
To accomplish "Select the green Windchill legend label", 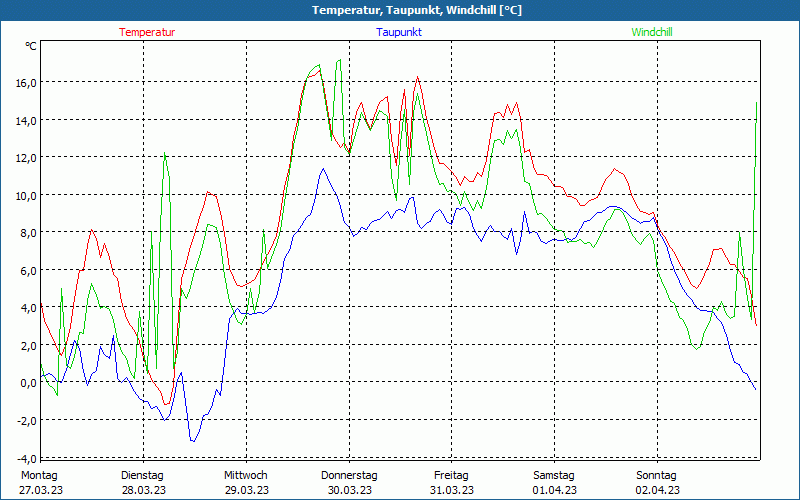I will tap(652, 32).
